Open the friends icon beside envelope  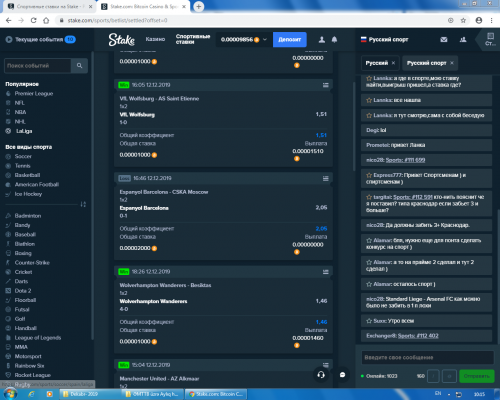coord(463,40)
